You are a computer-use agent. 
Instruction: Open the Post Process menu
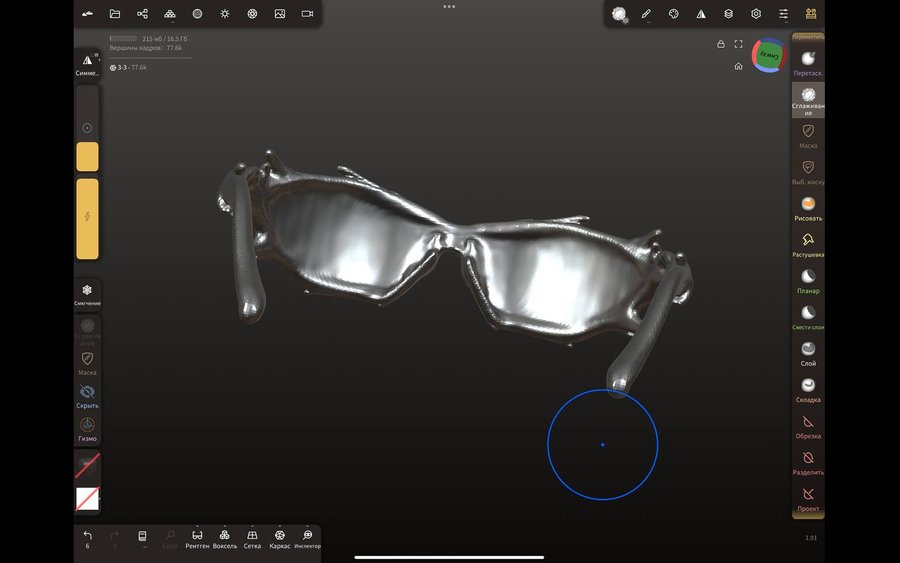[252, 14]
